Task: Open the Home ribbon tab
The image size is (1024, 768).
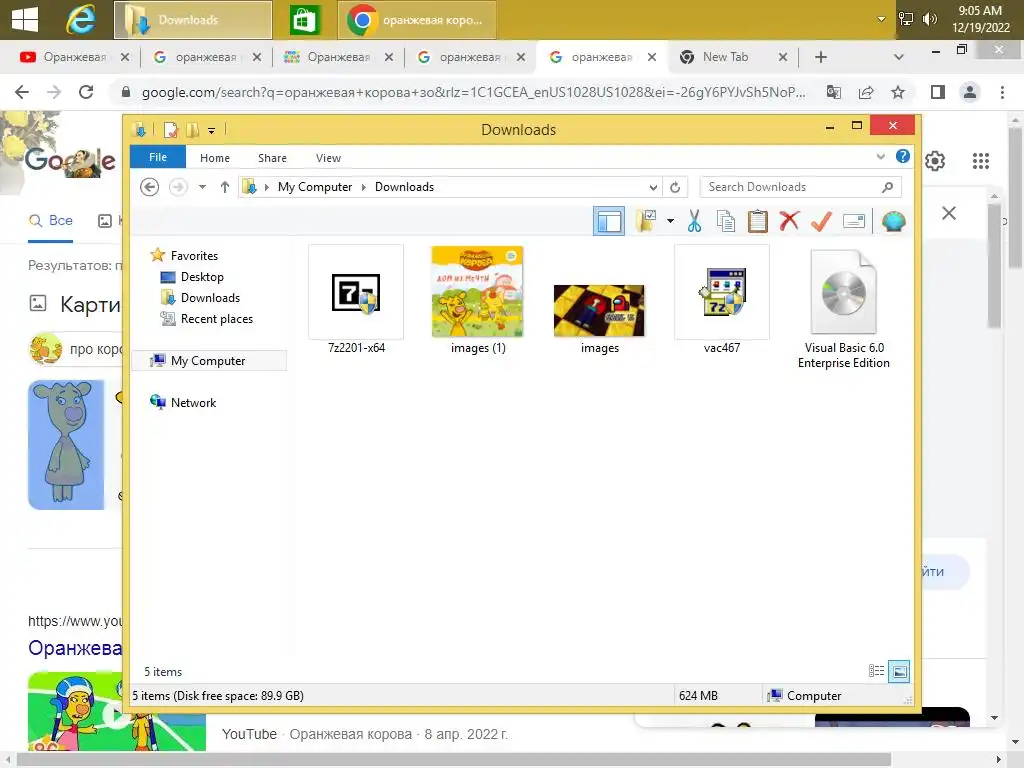Action: 215,158
